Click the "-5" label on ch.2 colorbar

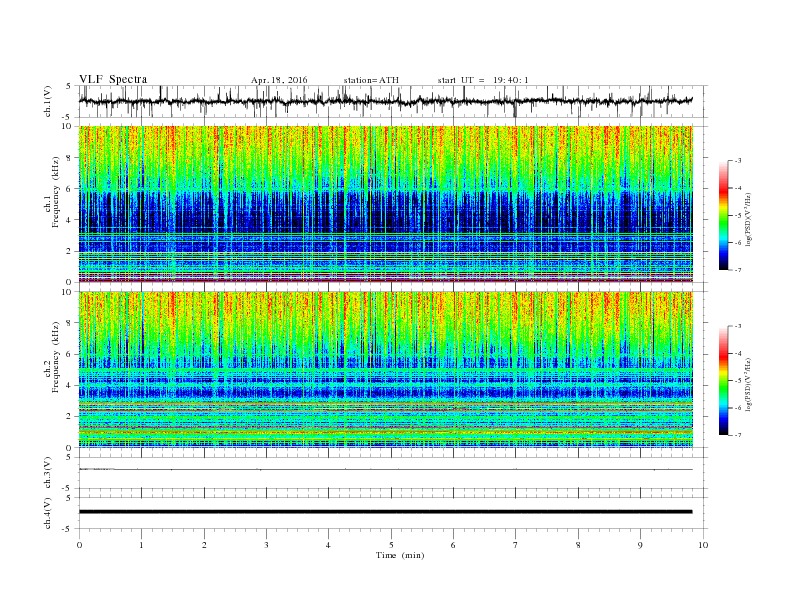[x=738, y=381]
